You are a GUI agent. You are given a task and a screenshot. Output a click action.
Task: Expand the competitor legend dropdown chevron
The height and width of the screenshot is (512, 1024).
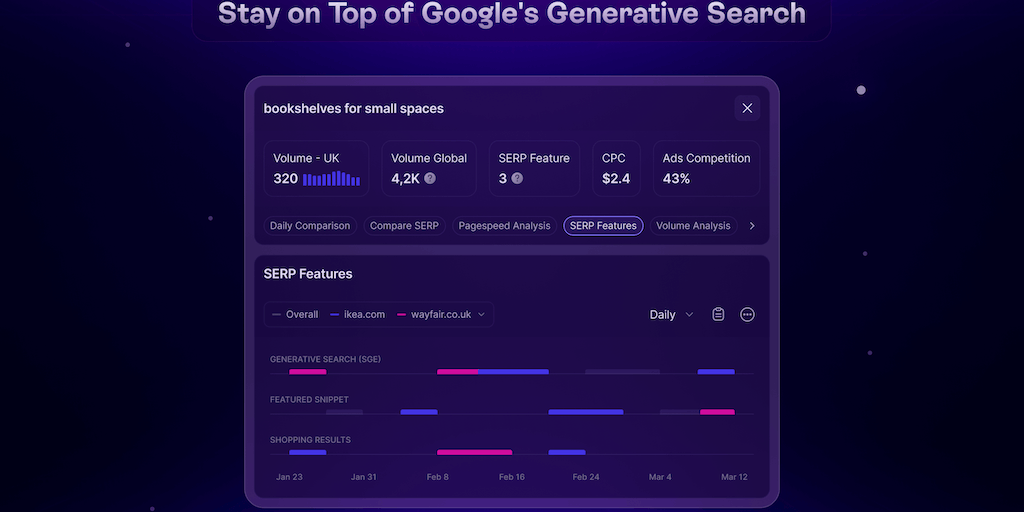pyautogui.click(x=481, y=314)
